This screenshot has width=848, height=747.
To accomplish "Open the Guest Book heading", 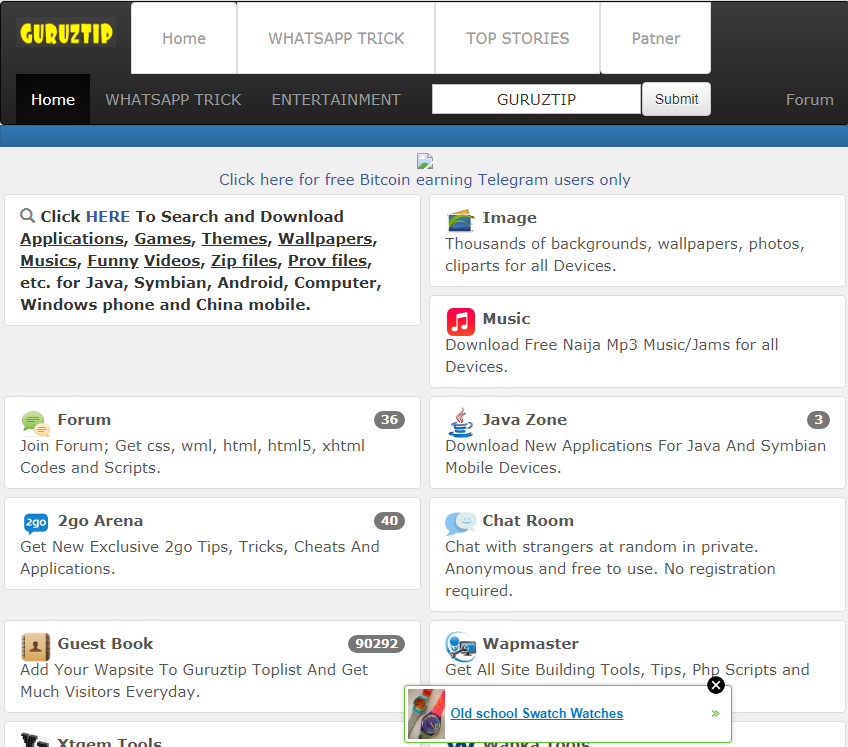I will click(x=105, y=644).
